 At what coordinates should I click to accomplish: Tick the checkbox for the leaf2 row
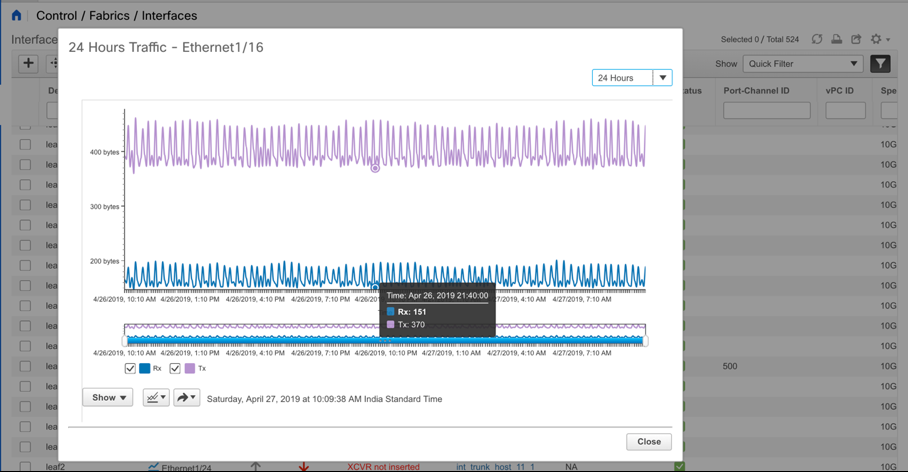point(25,467)
